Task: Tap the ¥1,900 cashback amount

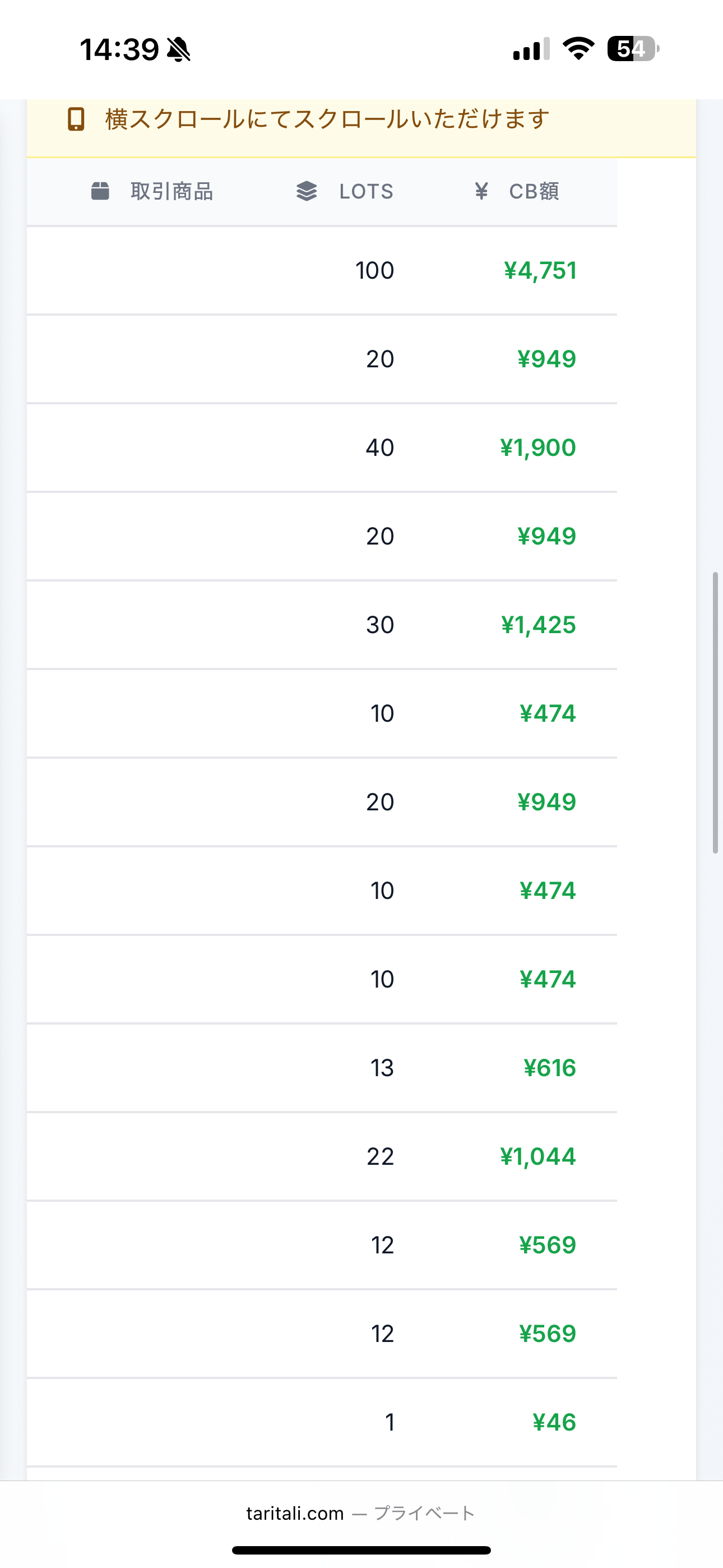Action: tap(538, 448)
